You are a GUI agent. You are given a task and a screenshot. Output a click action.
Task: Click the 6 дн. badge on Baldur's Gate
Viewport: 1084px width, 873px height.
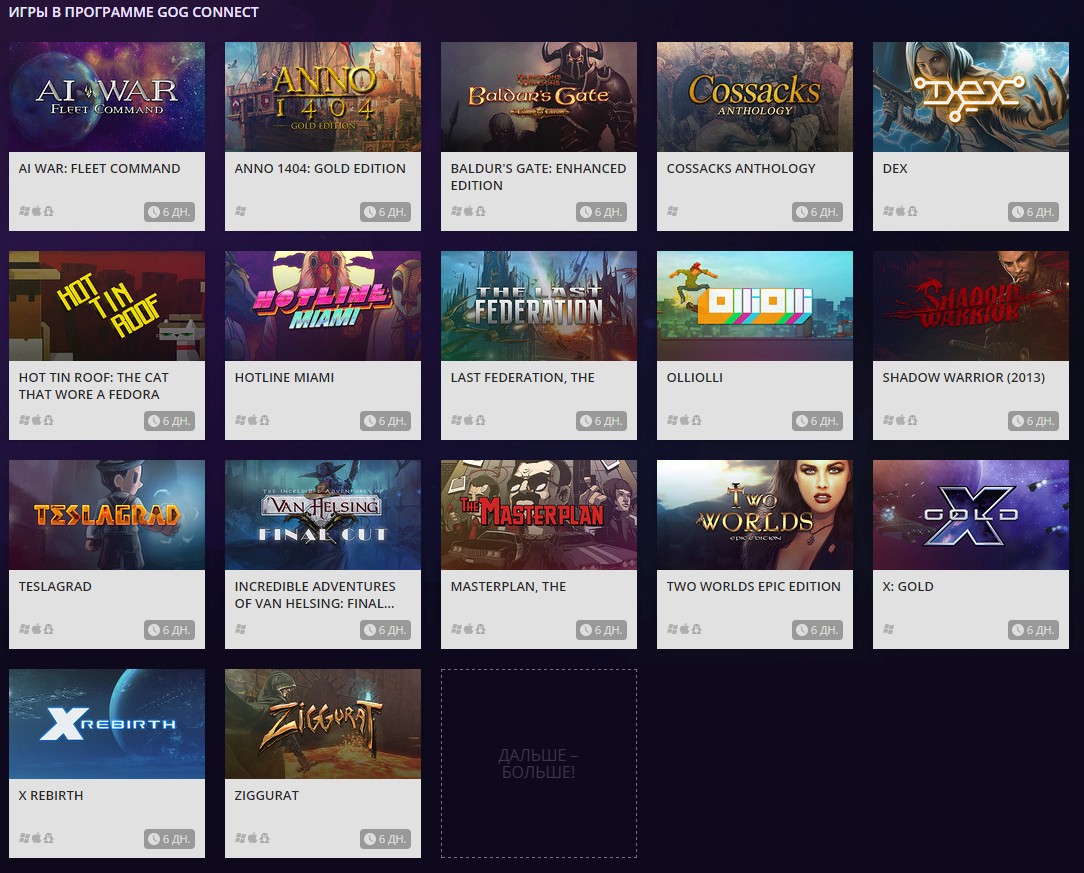(601, 212)
